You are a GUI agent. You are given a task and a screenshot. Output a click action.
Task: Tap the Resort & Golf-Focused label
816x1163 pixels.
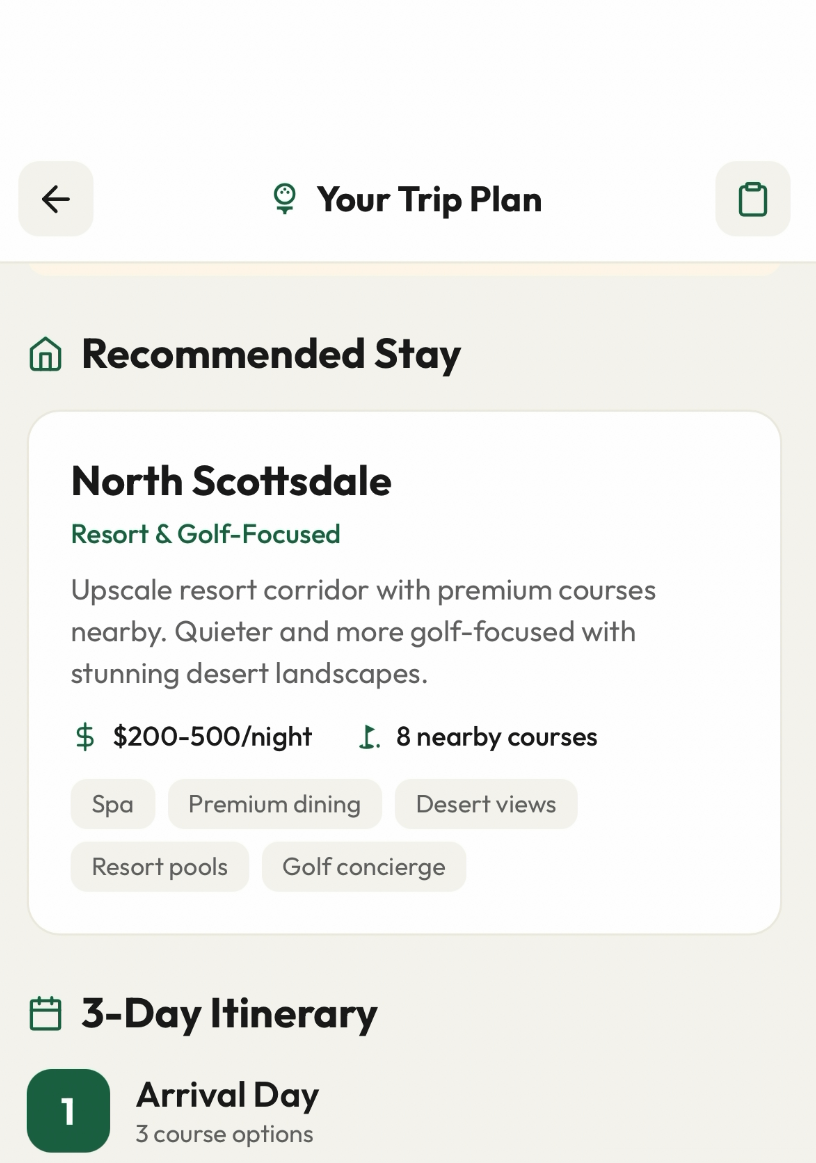[205, 534]
